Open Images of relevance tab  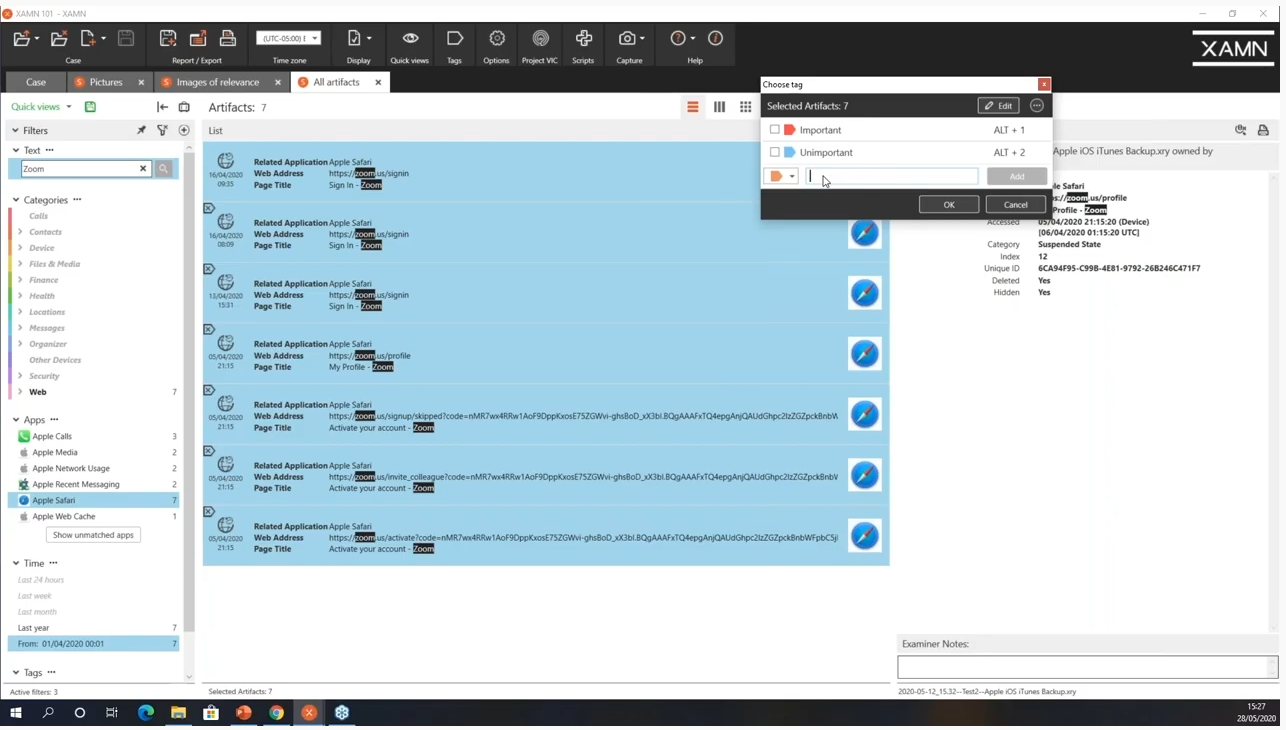217,82
